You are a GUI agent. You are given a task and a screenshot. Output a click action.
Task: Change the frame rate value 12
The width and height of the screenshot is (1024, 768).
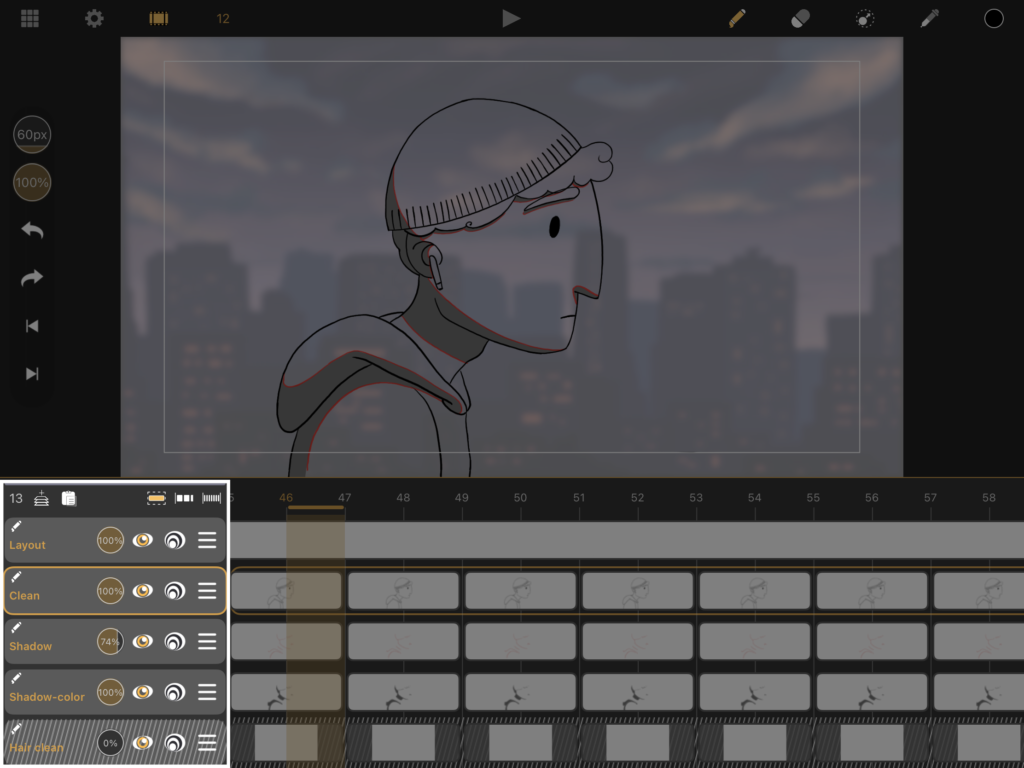tap(223, 19)
